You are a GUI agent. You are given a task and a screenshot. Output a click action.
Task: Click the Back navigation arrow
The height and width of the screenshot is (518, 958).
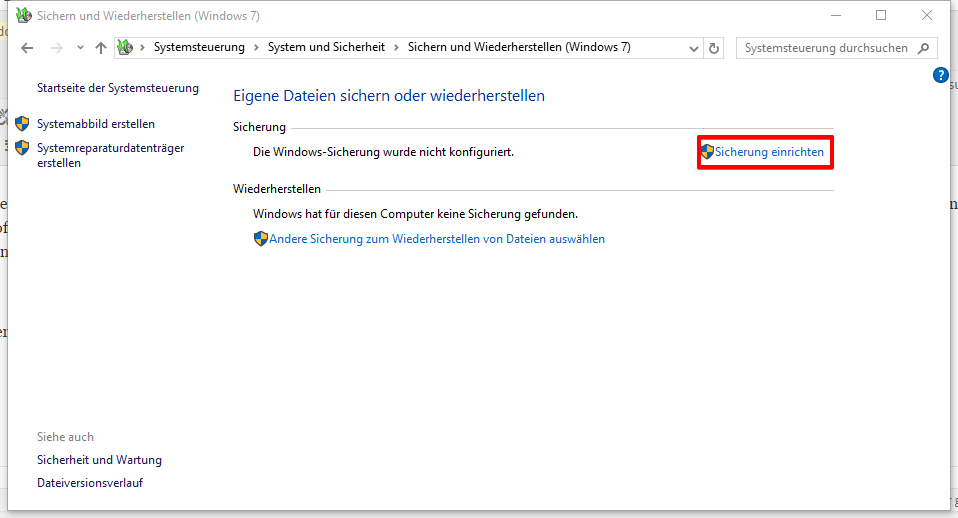click(x=27, y=48)
